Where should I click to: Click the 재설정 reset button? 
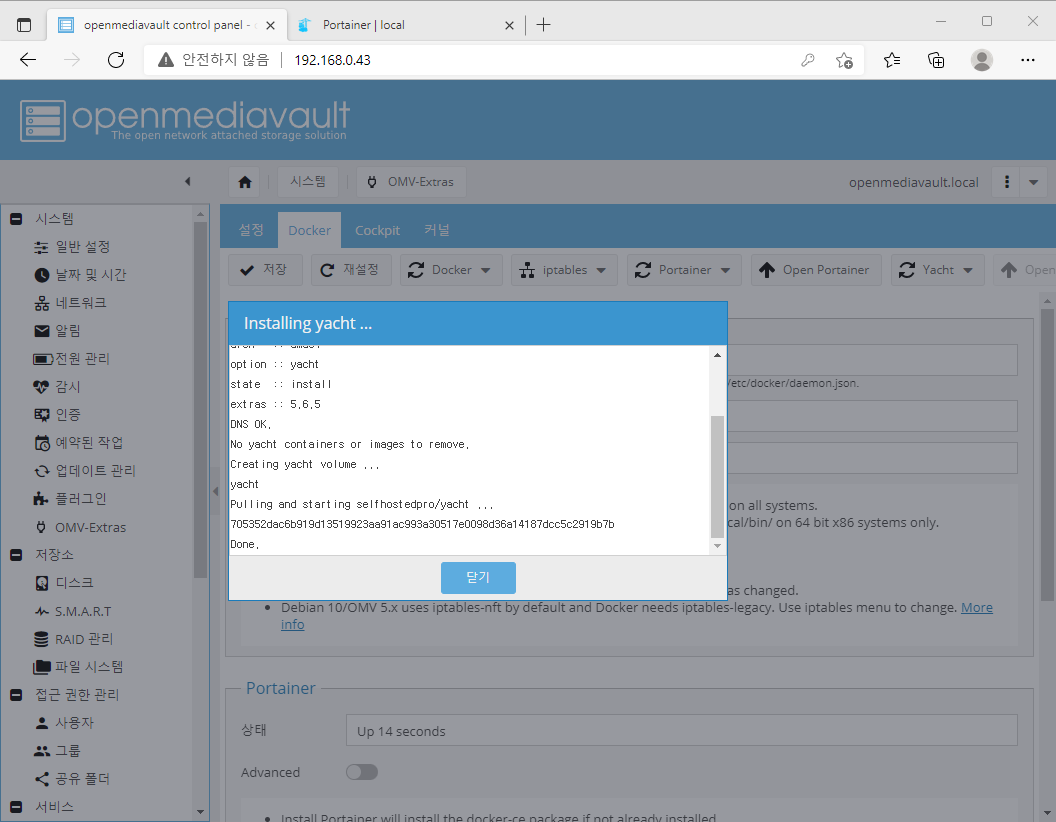pyautogui.click(x=351, y=270)
